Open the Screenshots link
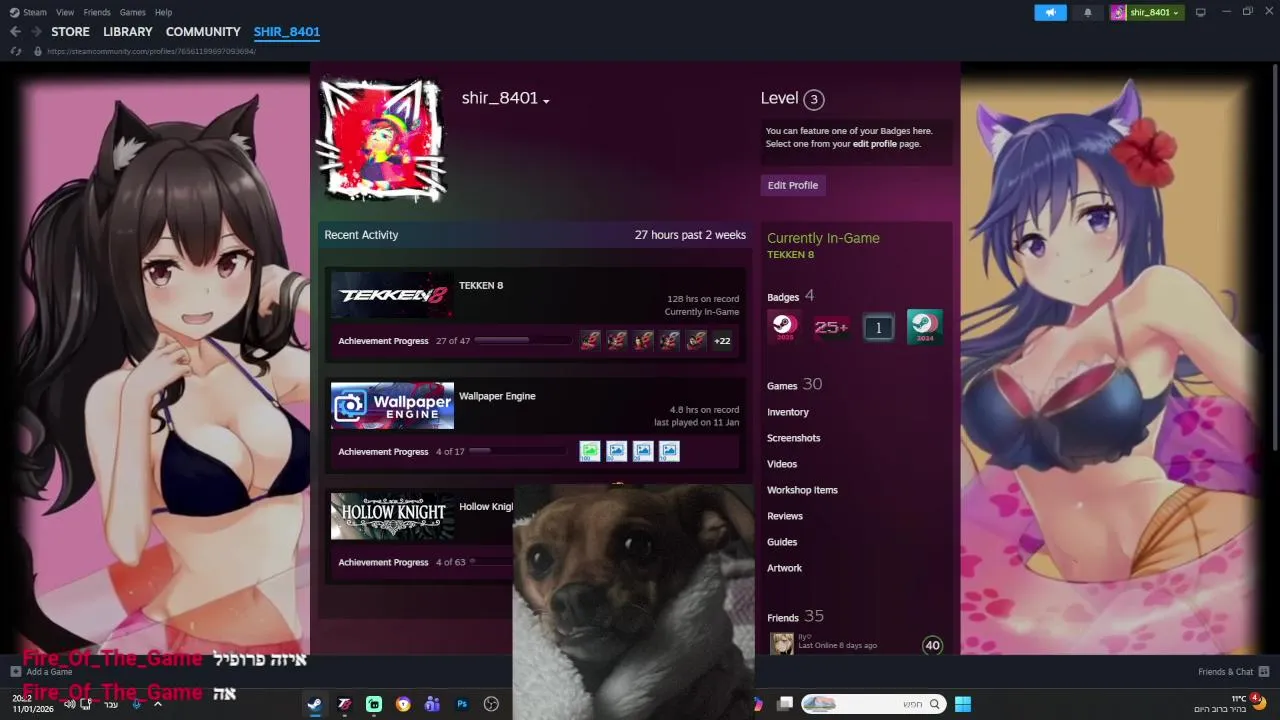 [x=794, y=438]
